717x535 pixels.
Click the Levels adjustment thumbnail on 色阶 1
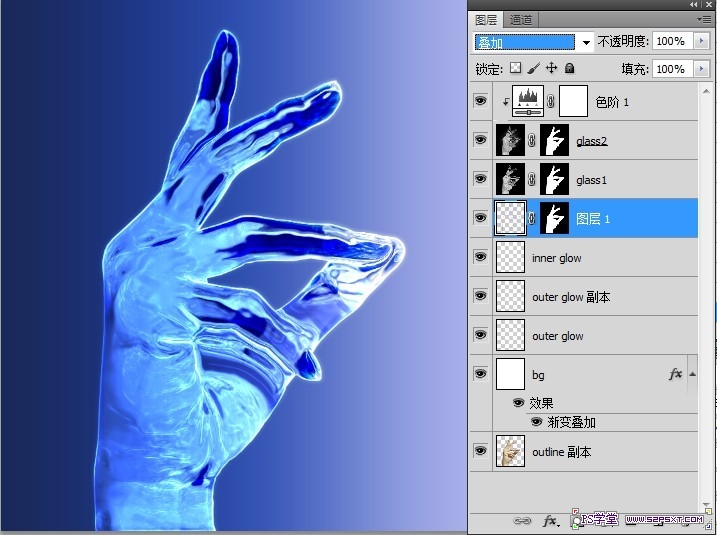(528, 102)
